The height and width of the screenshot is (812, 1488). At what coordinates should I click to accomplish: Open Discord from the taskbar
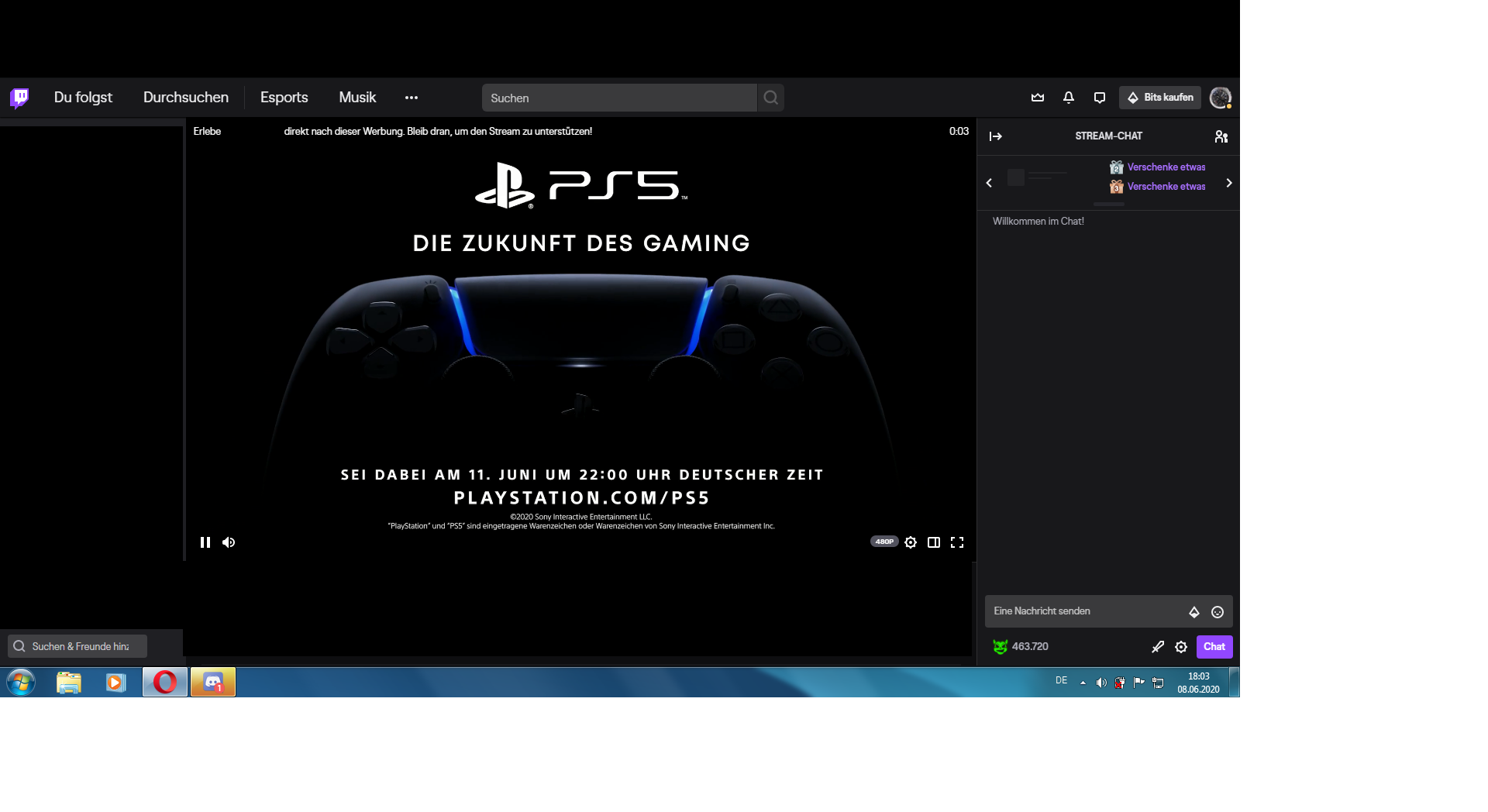pos(212,682)
